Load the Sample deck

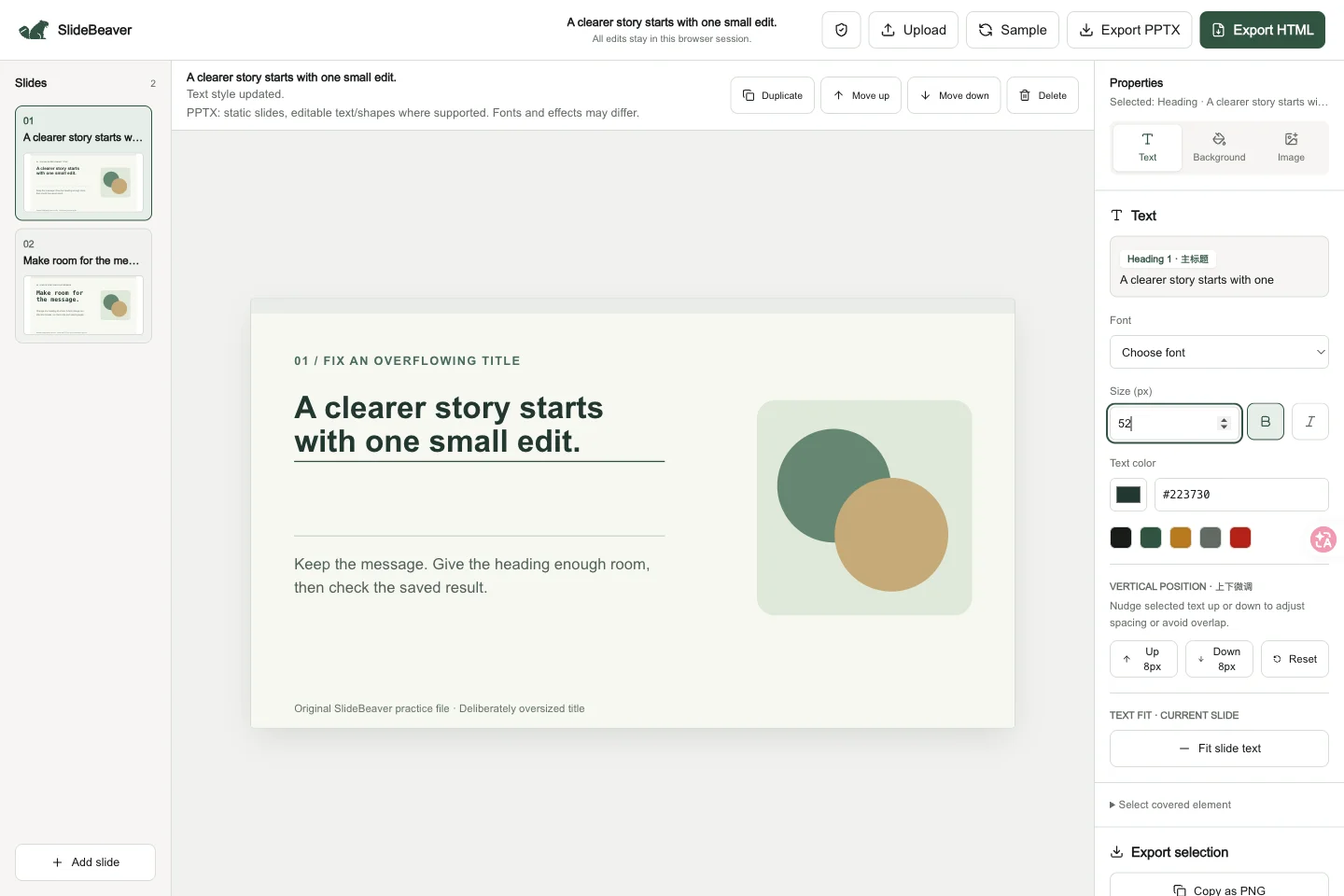tap(1013, 30)
